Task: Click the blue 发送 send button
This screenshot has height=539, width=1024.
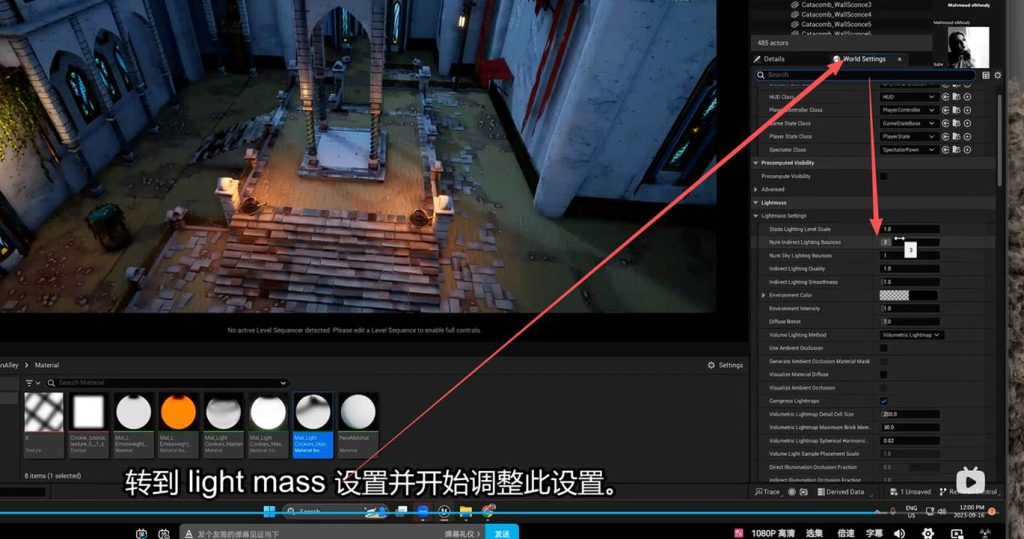Action: tap(502, 533)
